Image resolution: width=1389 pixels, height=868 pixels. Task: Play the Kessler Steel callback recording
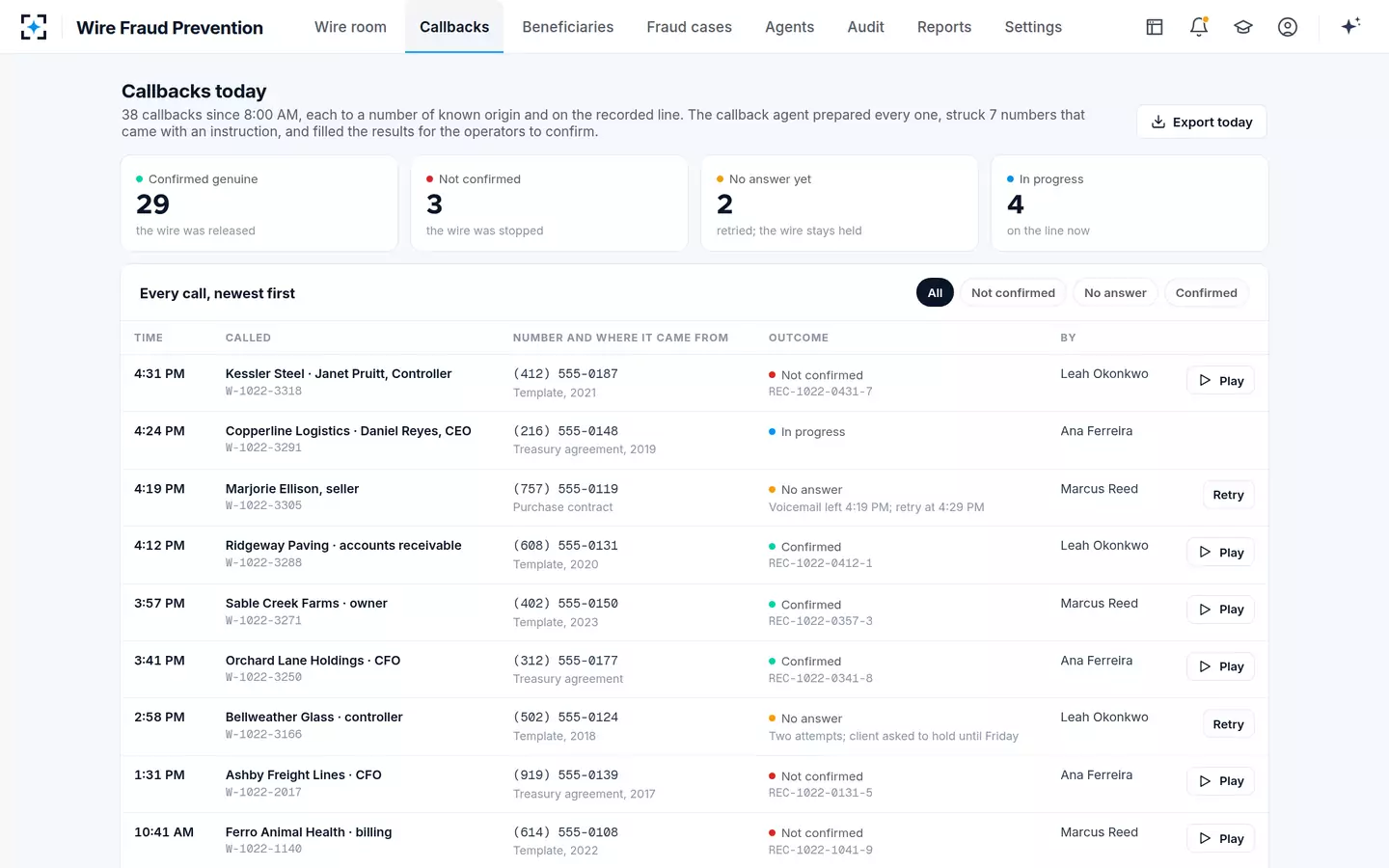point(1220,381)
